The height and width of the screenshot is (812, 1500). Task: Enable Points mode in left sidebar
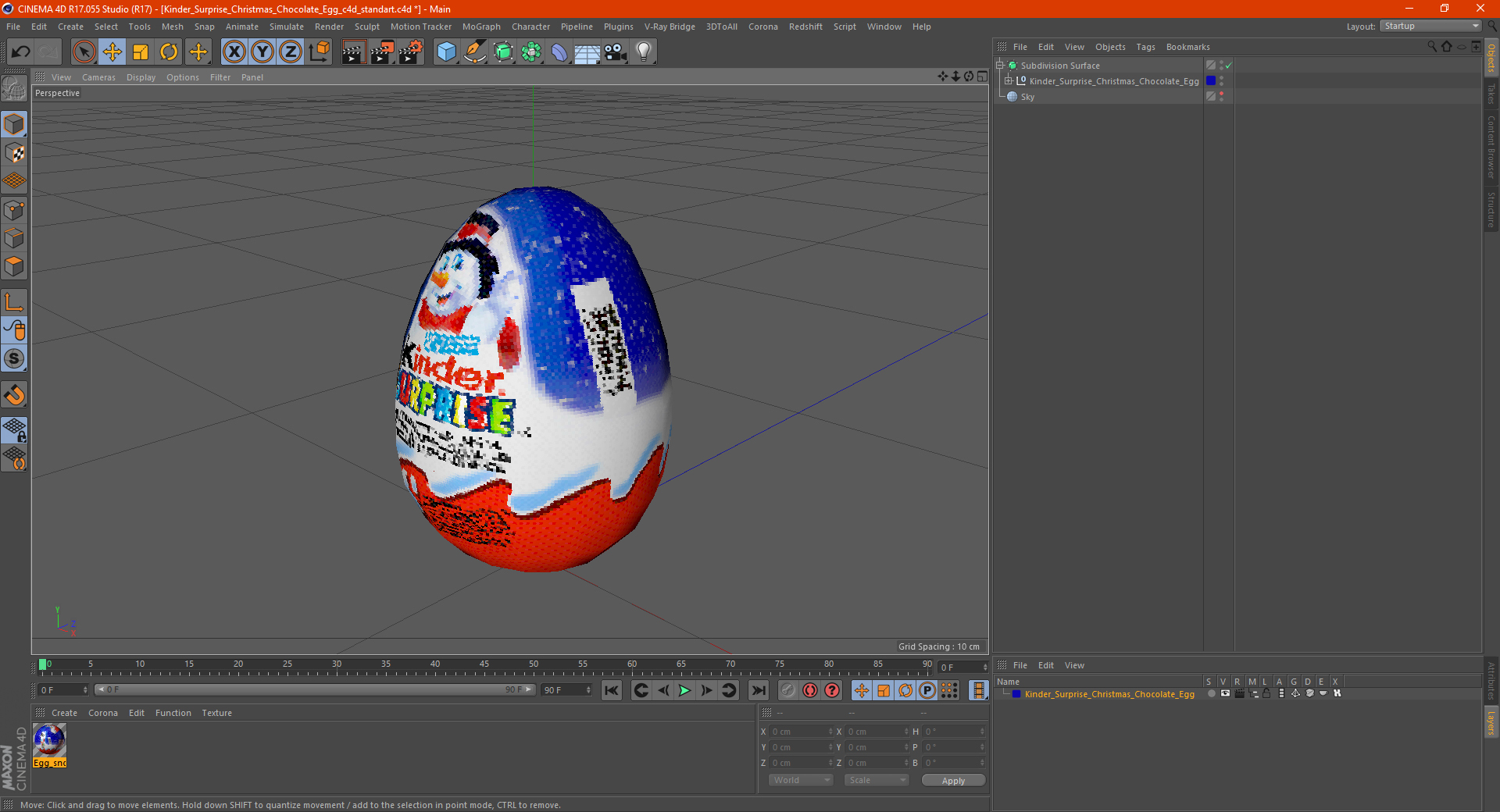point(14,210)
